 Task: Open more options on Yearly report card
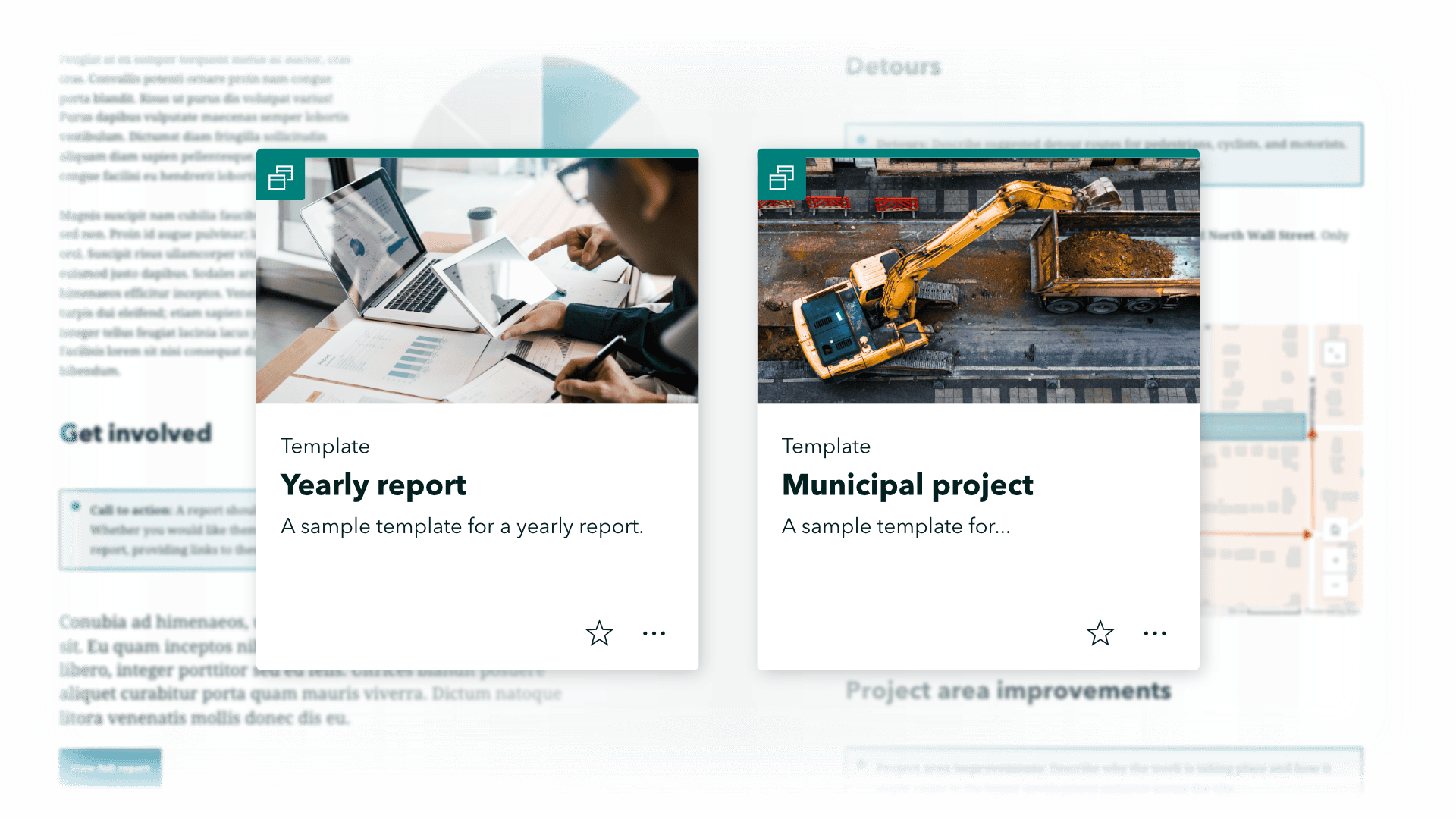point(654,633)
